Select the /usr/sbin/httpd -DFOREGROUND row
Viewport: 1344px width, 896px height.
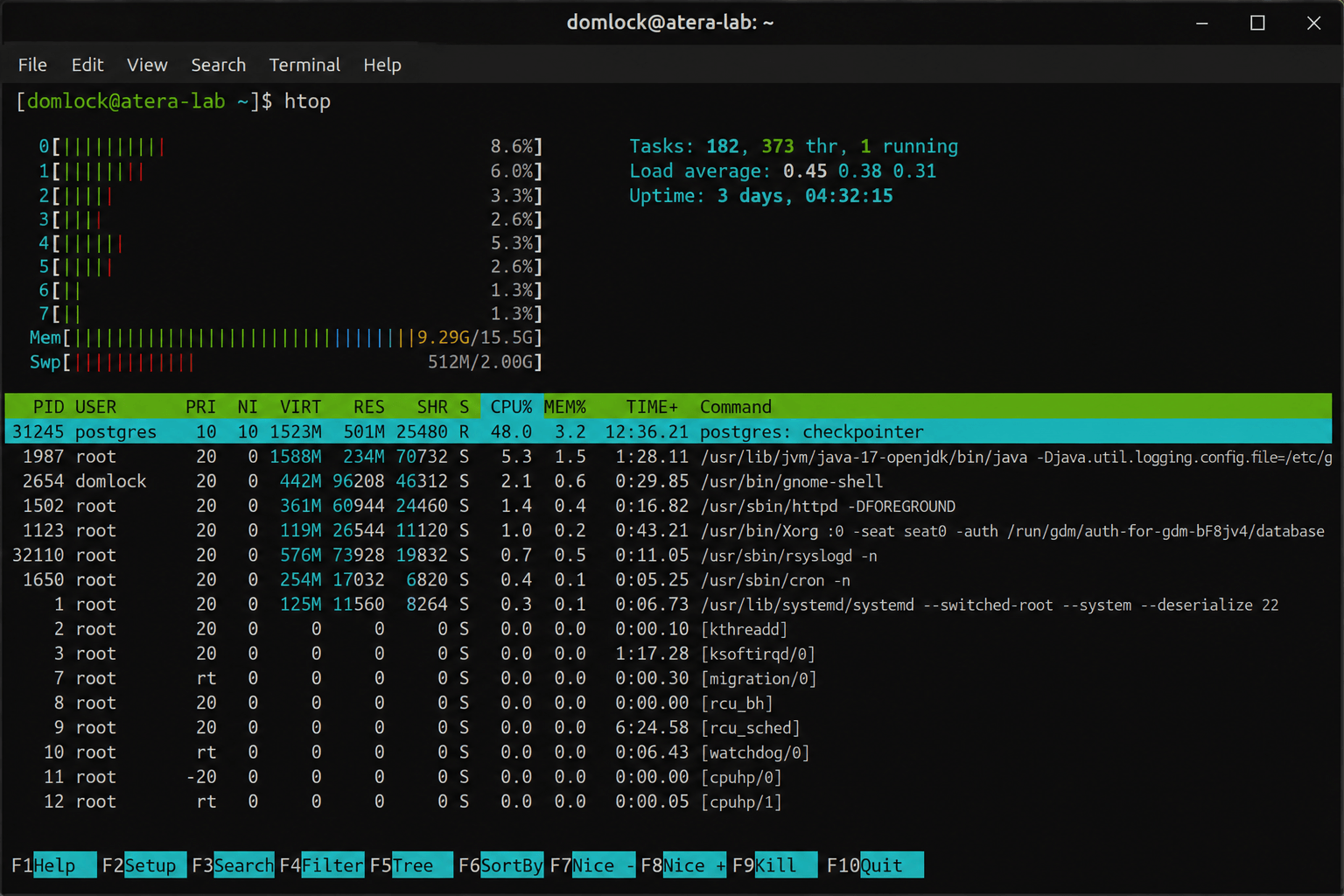(x=668, y=506)
